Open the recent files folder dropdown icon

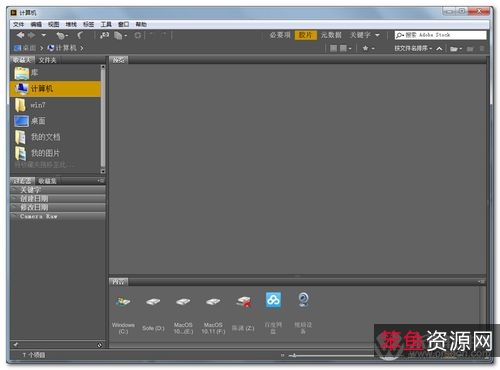(x=456, y=49)
